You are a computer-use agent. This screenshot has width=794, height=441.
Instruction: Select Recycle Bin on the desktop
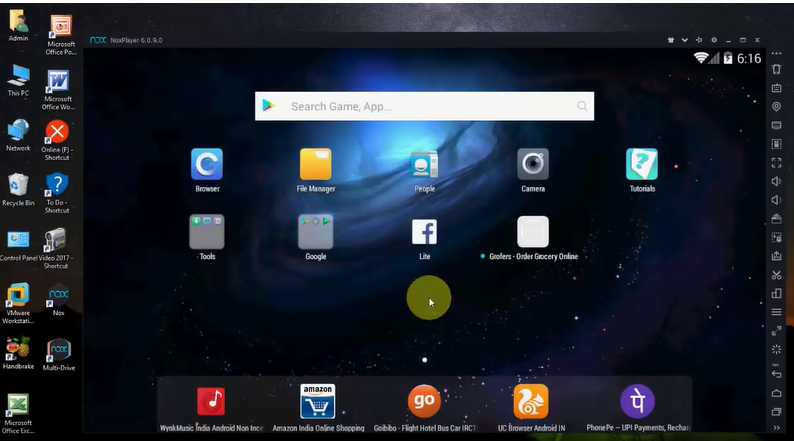[18, 189]
